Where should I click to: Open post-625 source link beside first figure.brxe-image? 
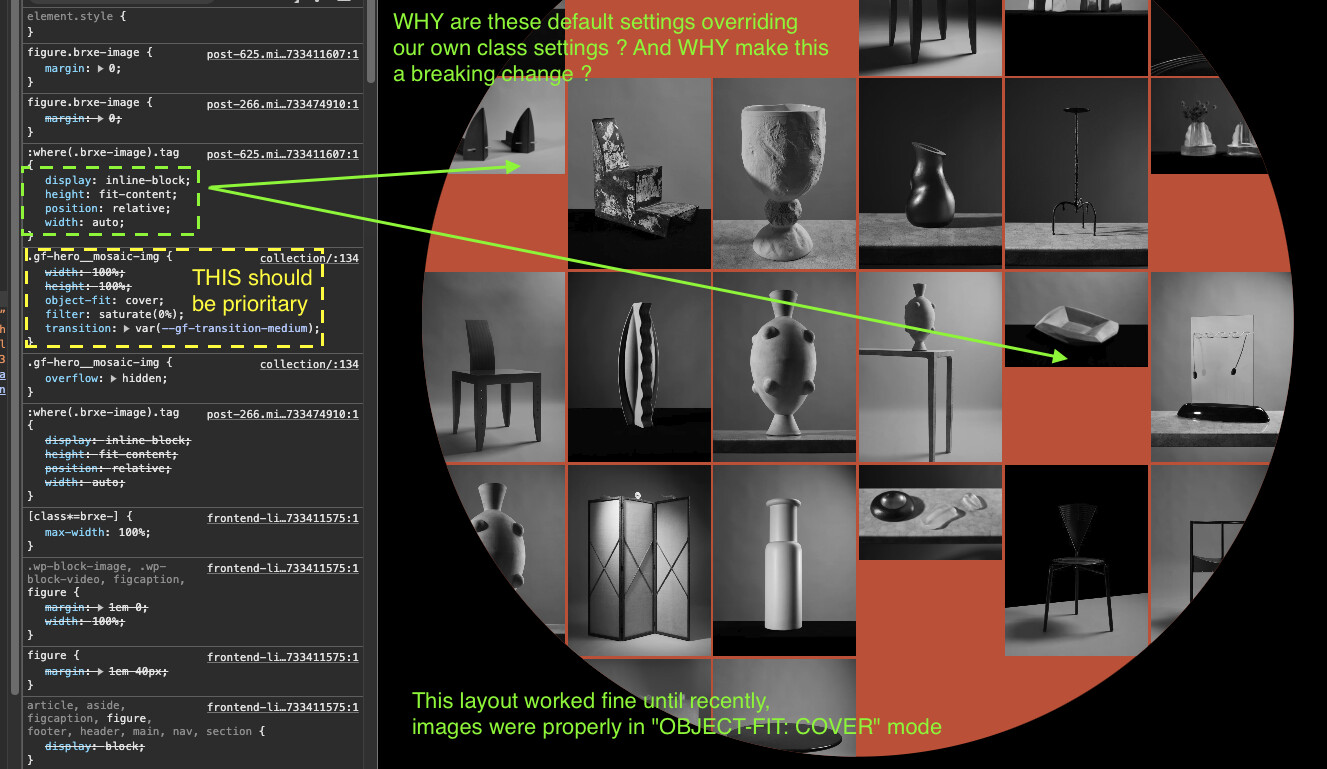[282, 53]
